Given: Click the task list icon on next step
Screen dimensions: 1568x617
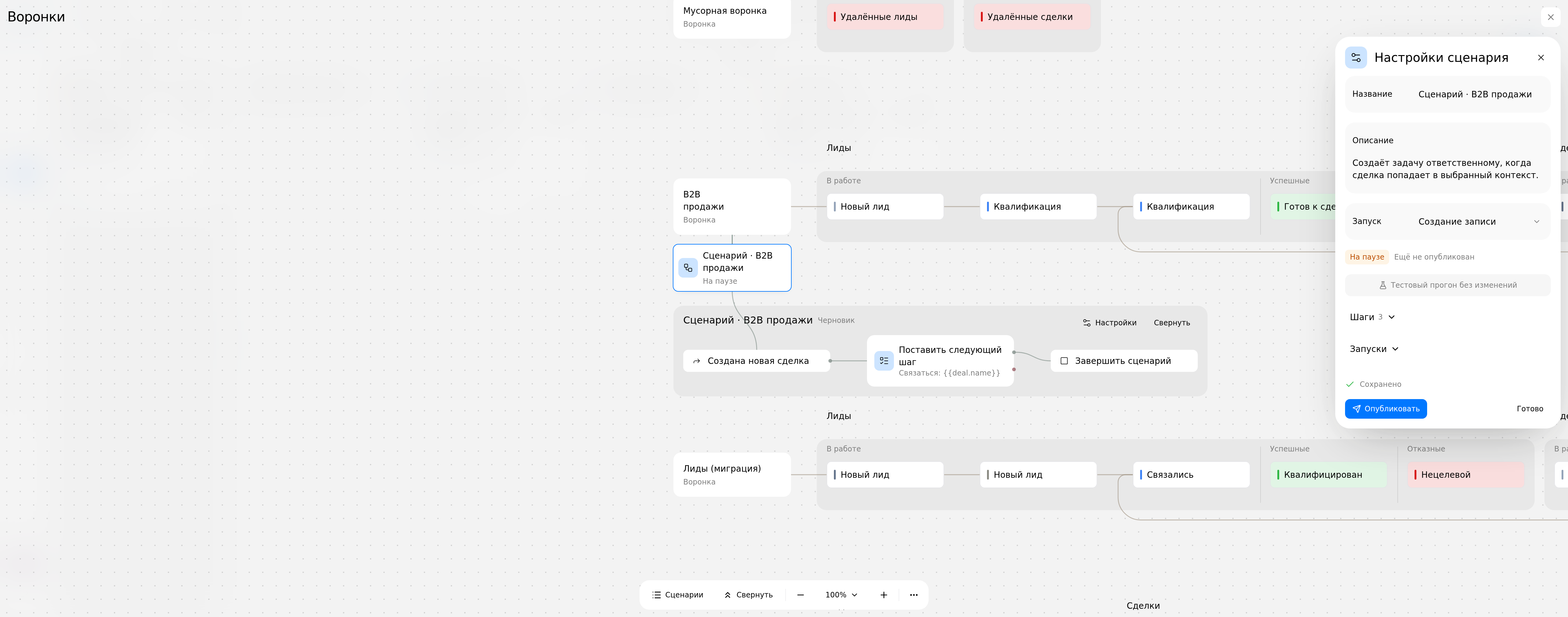Looking at the screenshot, I should (x=884, y=361).
